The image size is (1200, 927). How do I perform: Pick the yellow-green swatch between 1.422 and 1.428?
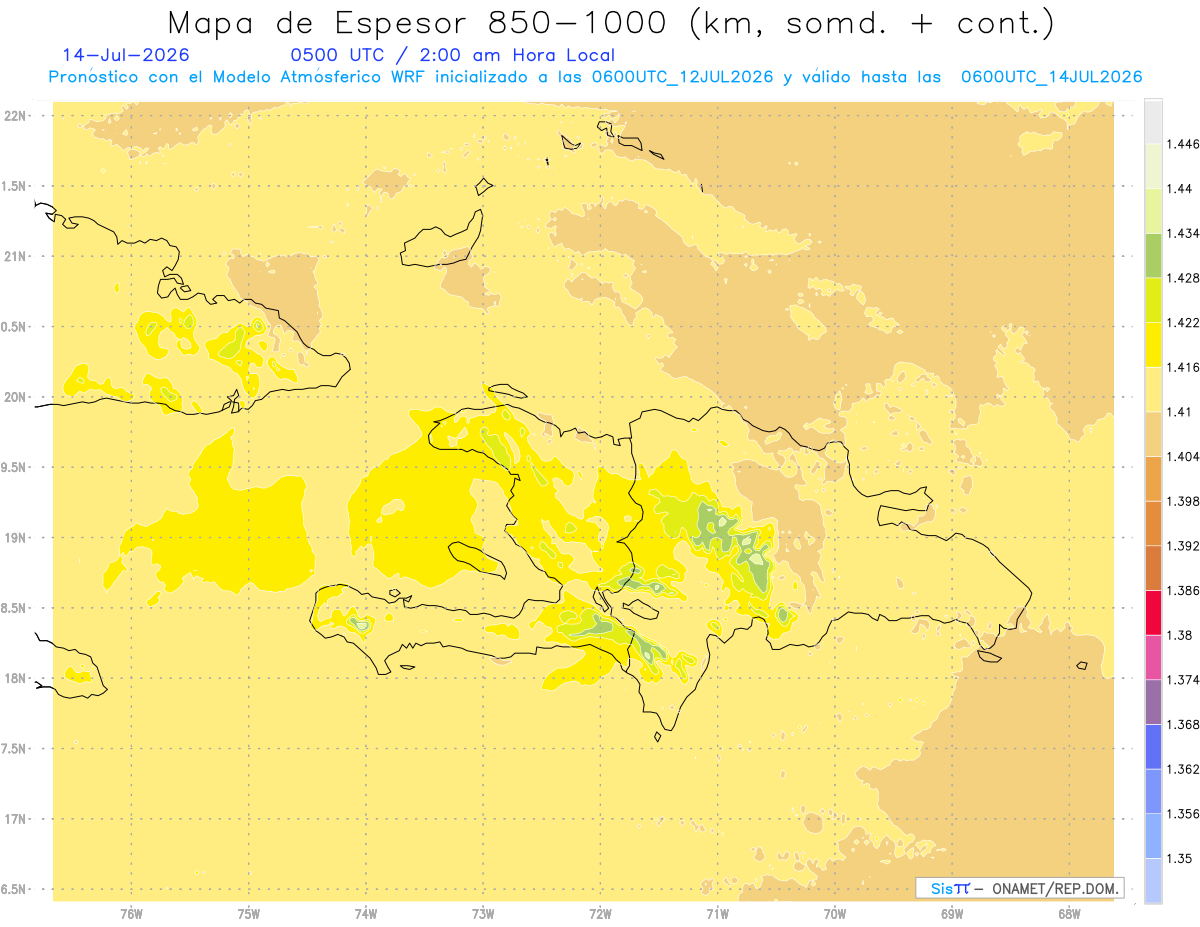coord(1153,300)
